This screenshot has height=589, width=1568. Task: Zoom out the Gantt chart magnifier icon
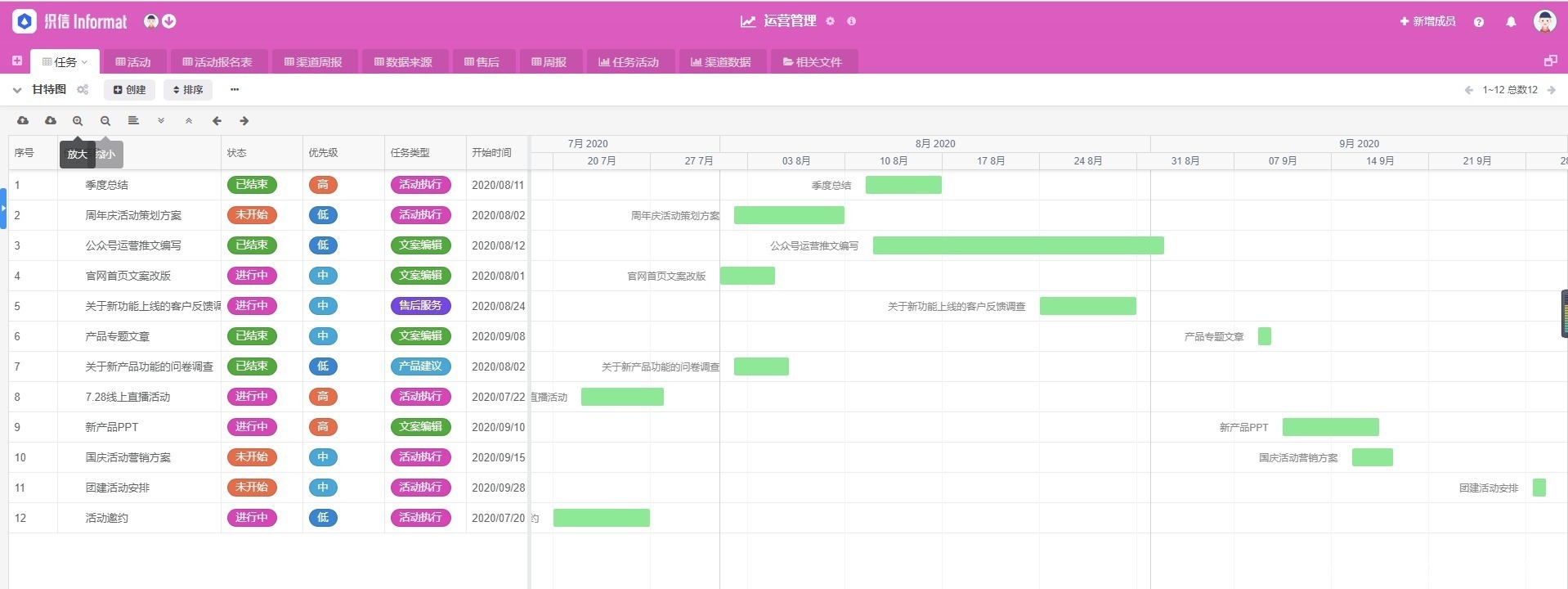(x=105, y=121)
